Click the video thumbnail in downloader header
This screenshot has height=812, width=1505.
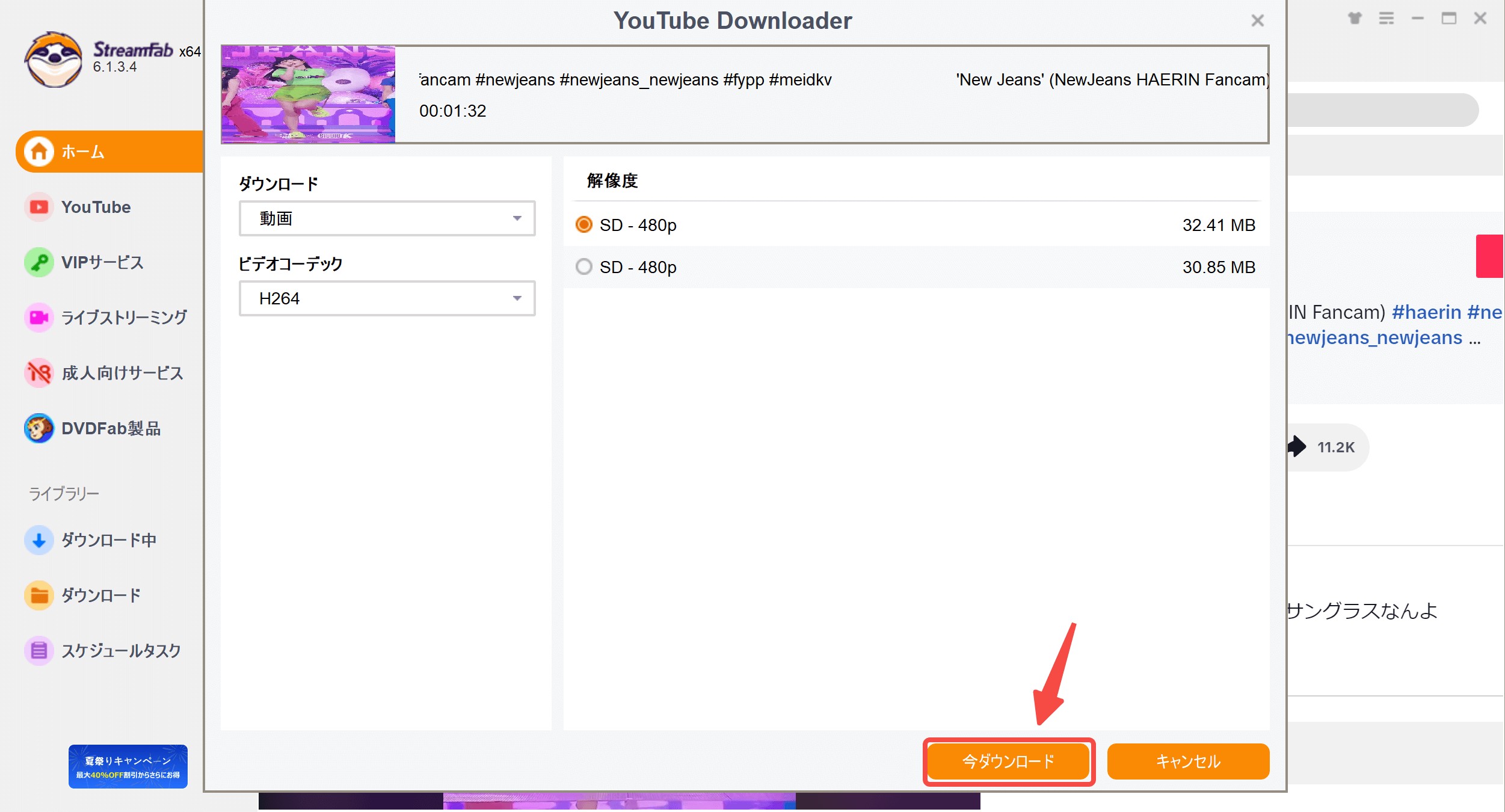pyautogui.click(x=309, y=94)
